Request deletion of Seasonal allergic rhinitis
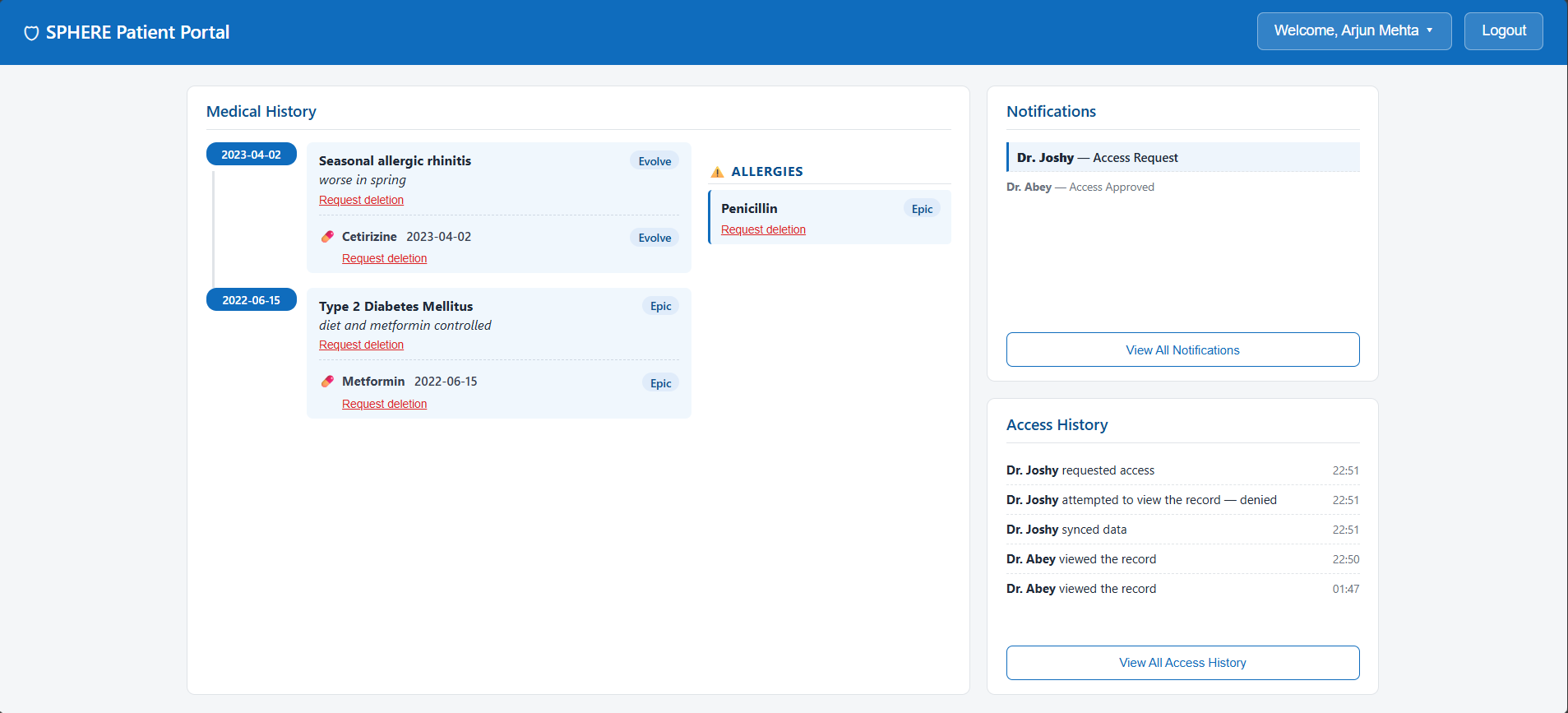The width and height of the screenshot is (1568, 713). coord(361,200)
